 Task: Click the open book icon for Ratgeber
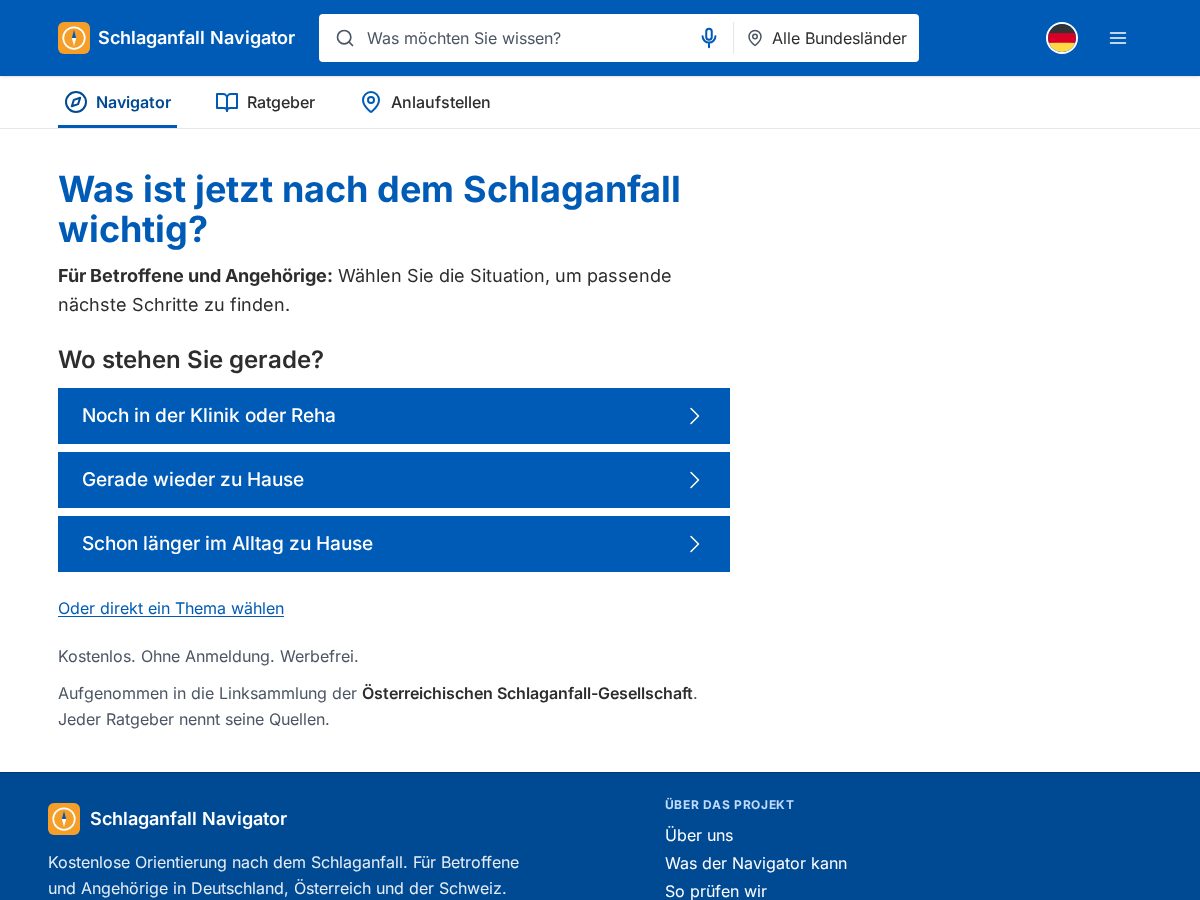pos(227,102)
